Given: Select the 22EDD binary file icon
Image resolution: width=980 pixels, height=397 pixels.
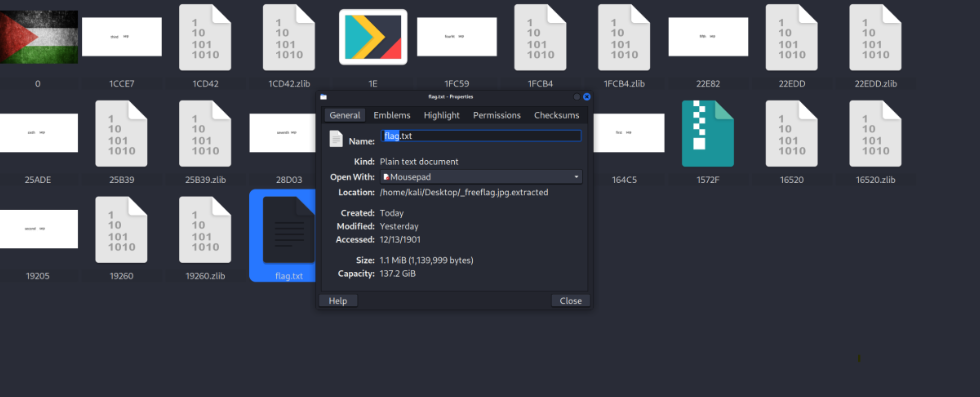Looking at the screenshot, I should point(792,37).
